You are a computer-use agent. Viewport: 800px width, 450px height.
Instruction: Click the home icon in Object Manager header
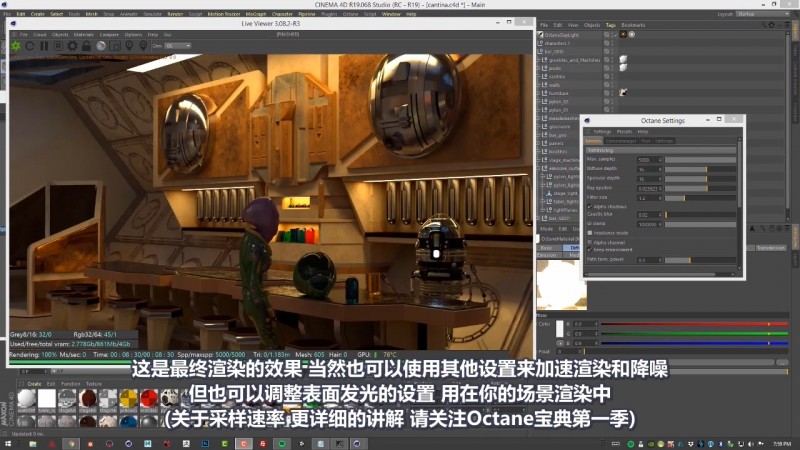point(771,24)
